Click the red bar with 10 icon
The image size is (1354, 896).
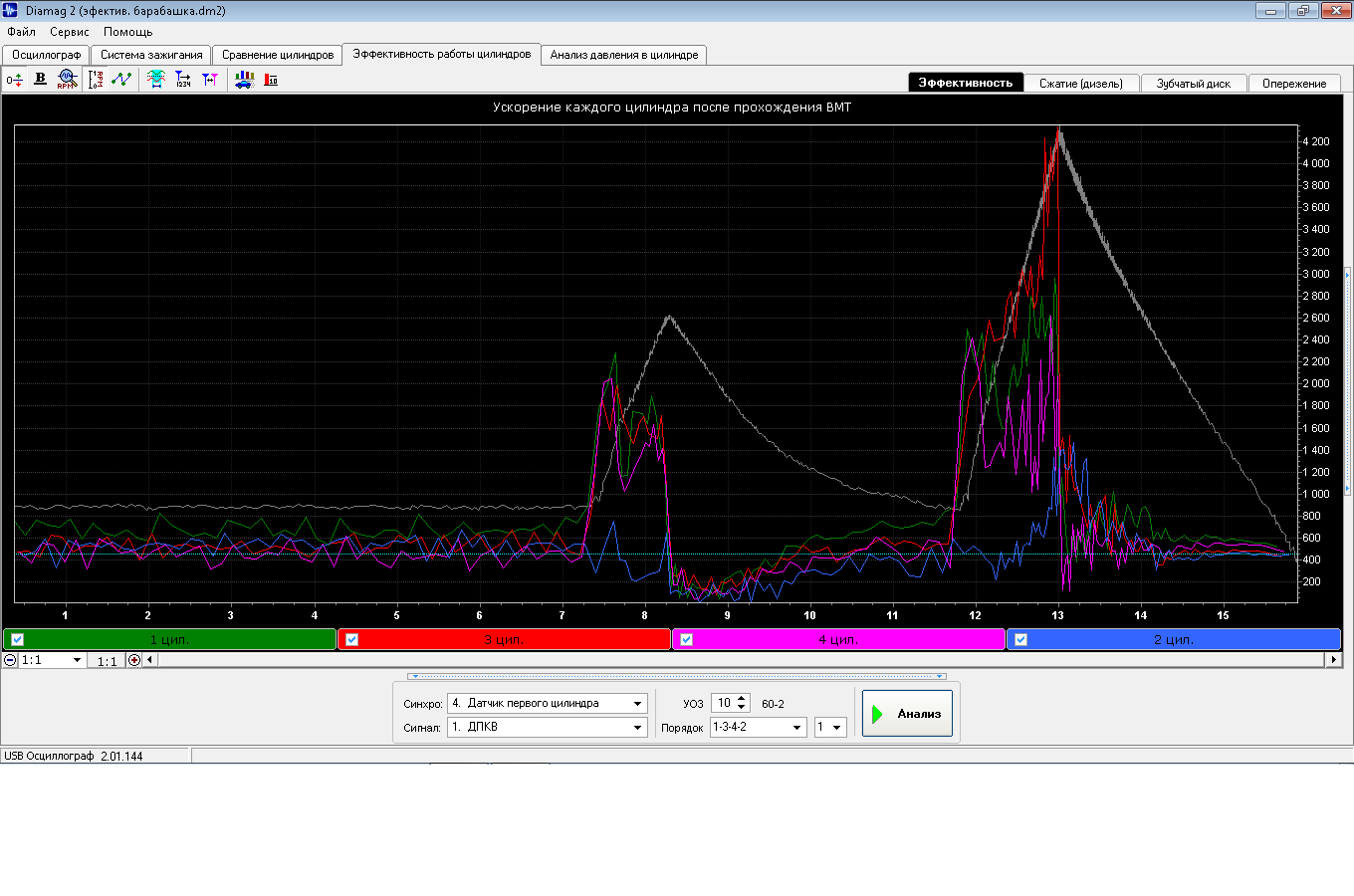pyautogui.click(x=271, y=80)
